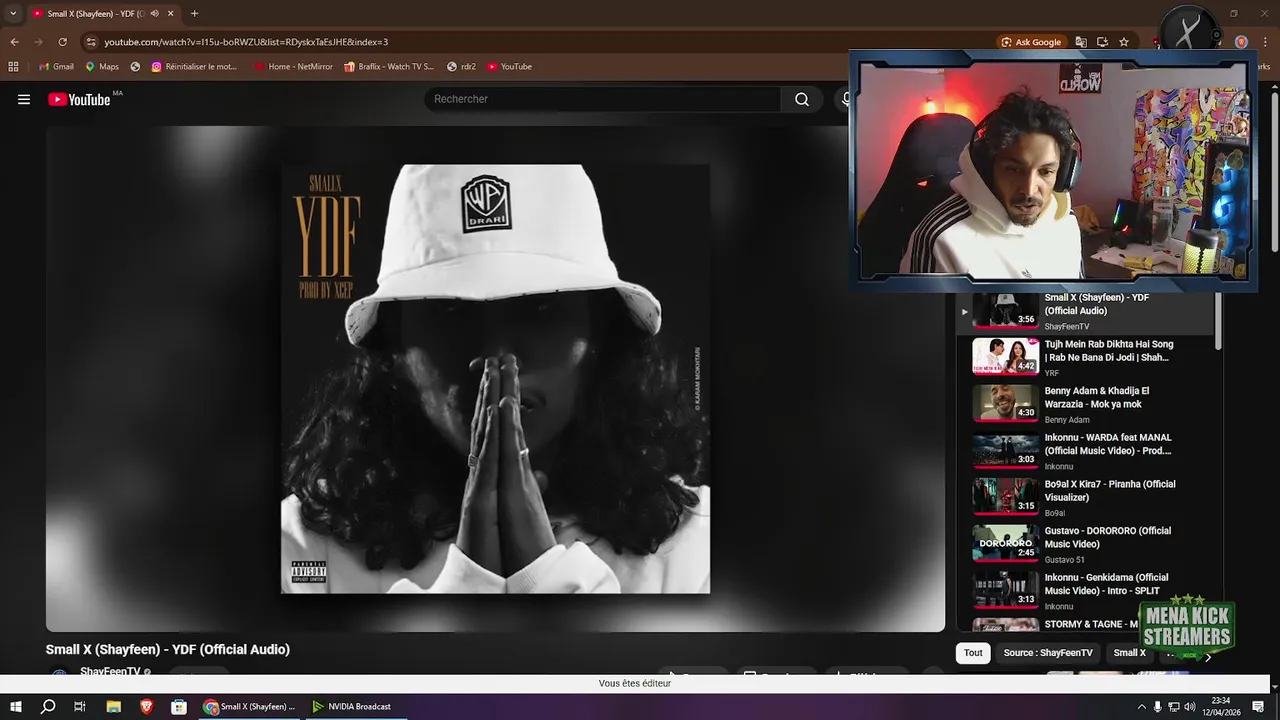Image resolution: width=1280 pixels, height=720 pixels.
Task: Select video title Small X (Shayfeen) - YDF
Action: (168, 649)
